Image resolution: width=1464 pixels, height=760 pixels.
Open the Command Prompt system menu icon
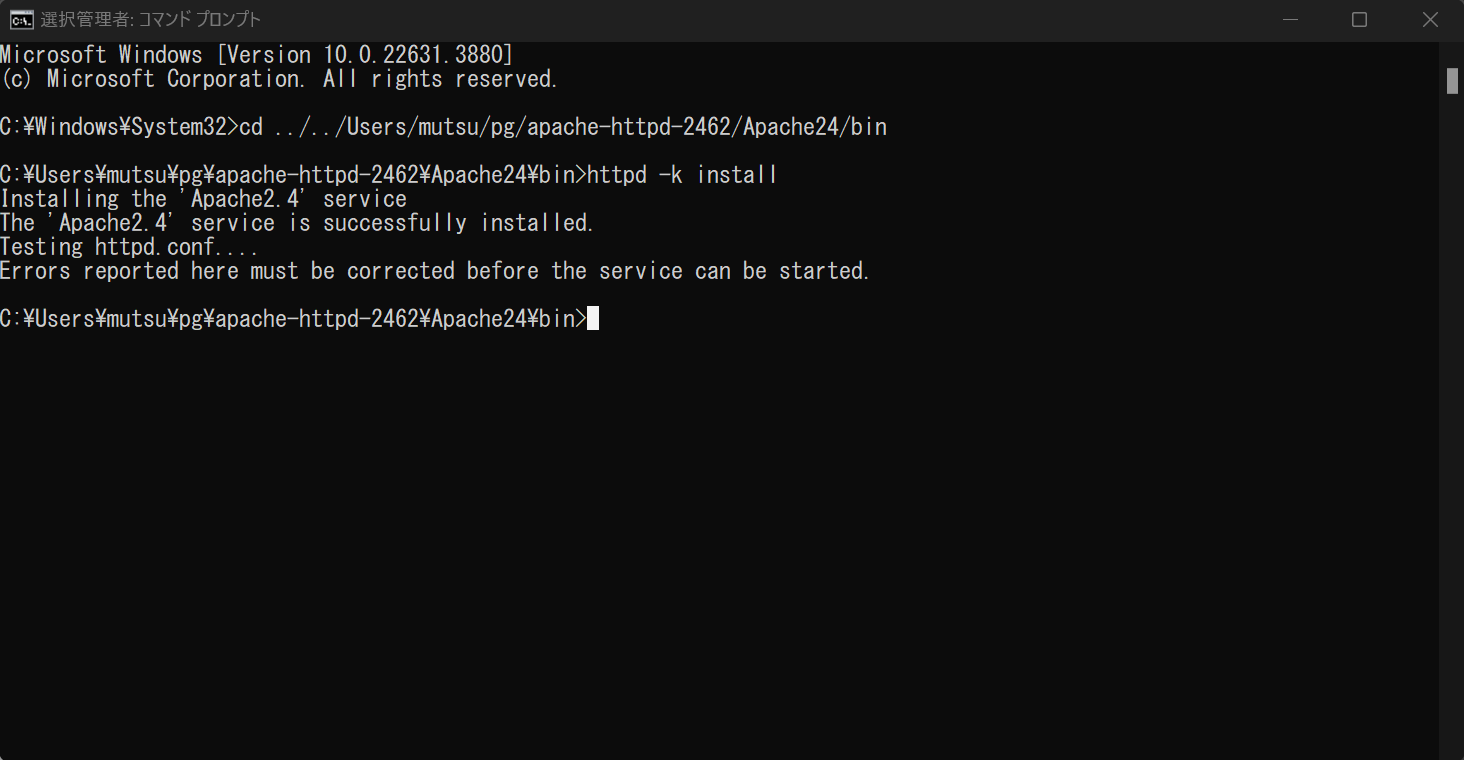pyautogui.click(x=19, y=19)
